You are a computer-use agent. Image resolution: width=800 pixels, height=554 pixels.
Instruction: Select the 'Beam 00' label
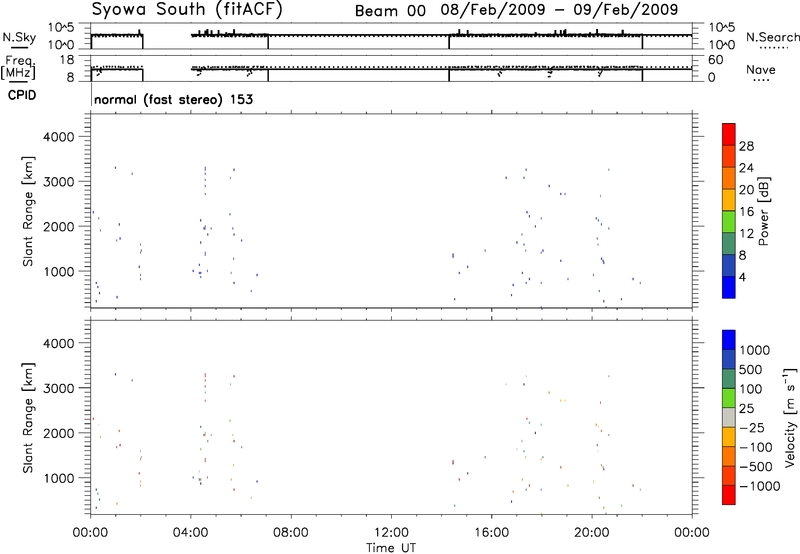[x=390, y=11]
